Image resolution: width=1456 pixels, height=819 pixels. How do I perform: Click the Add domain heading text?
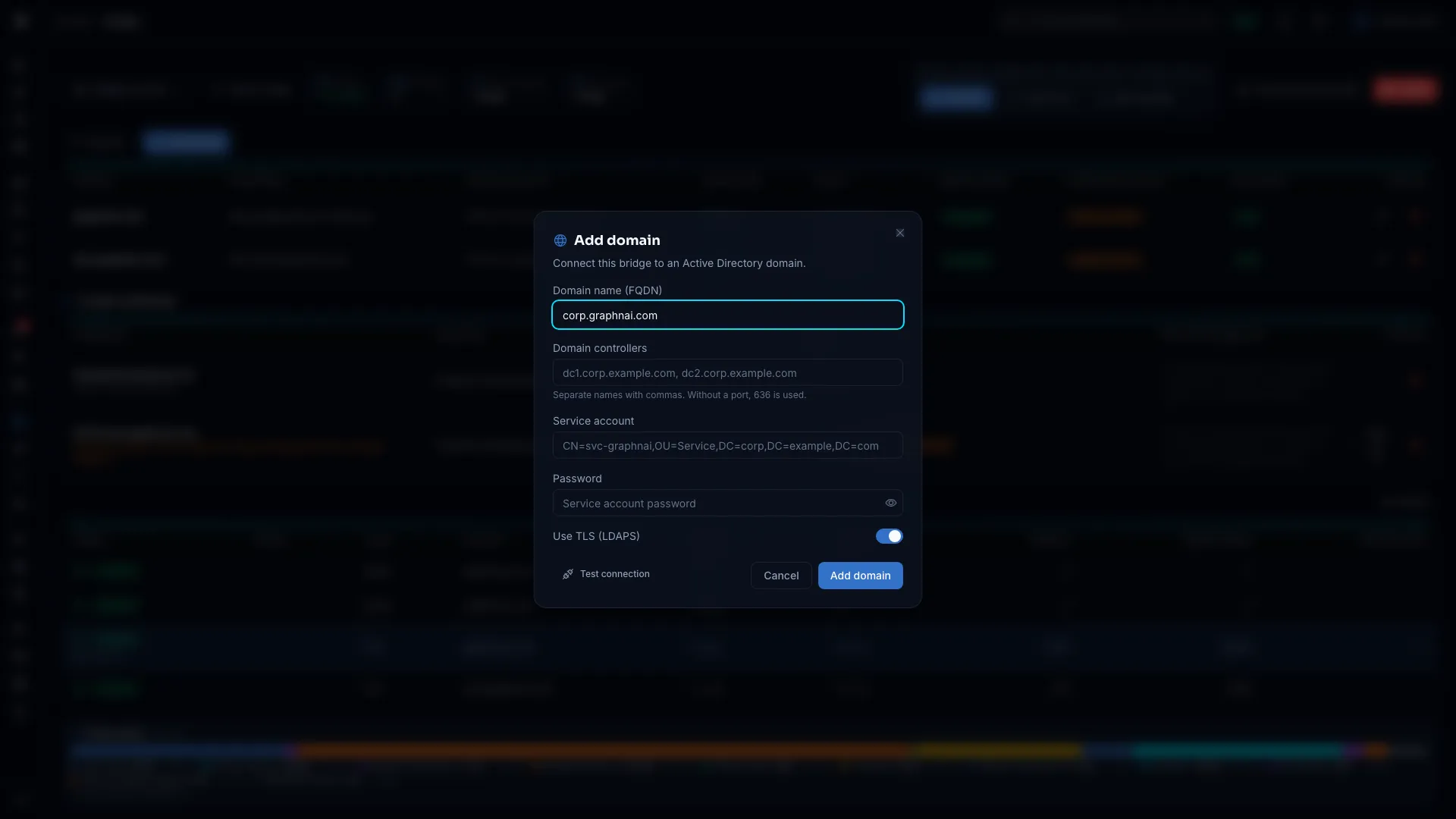617,240
